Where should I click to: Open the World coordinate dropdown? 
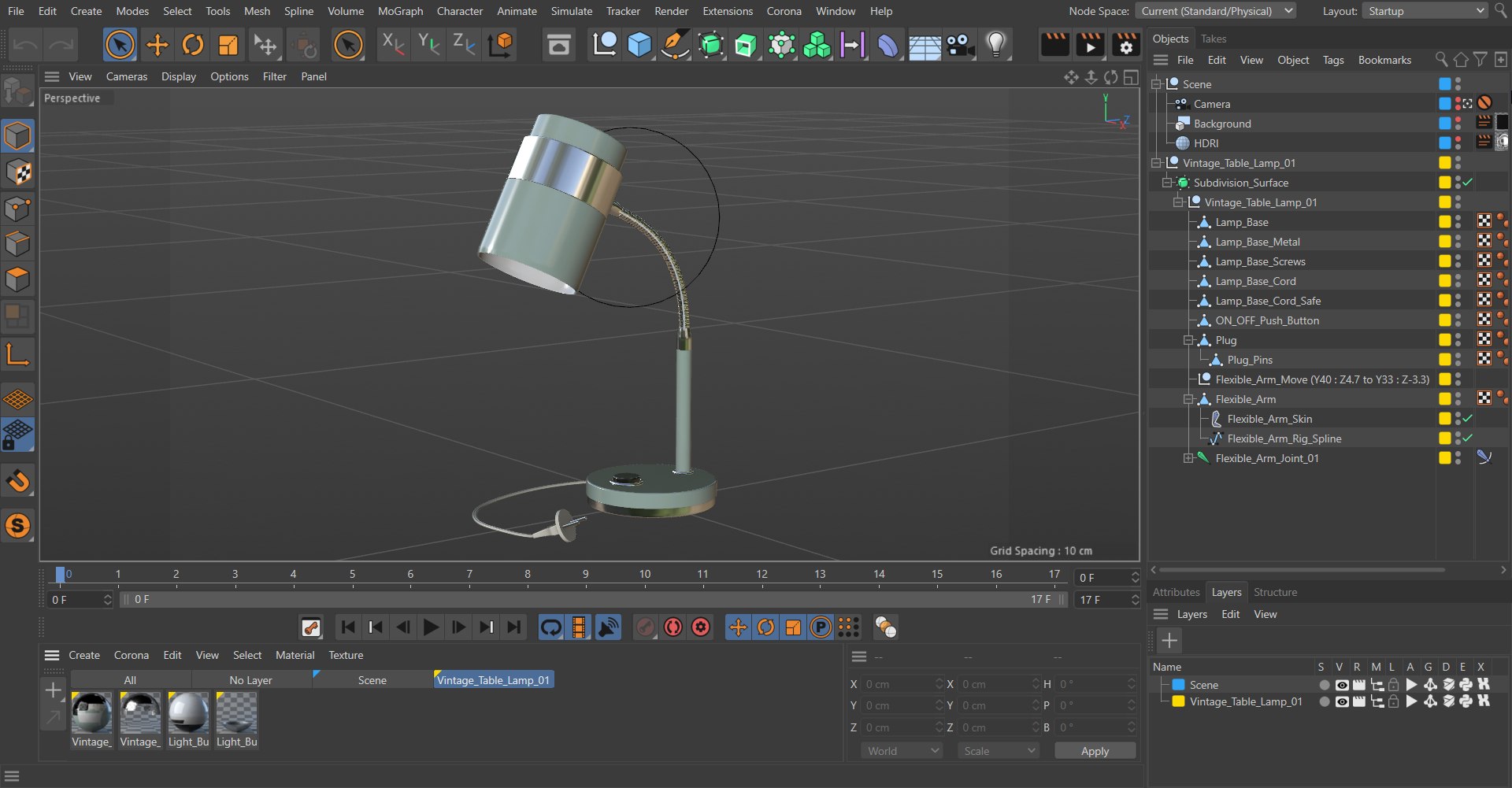902,751
